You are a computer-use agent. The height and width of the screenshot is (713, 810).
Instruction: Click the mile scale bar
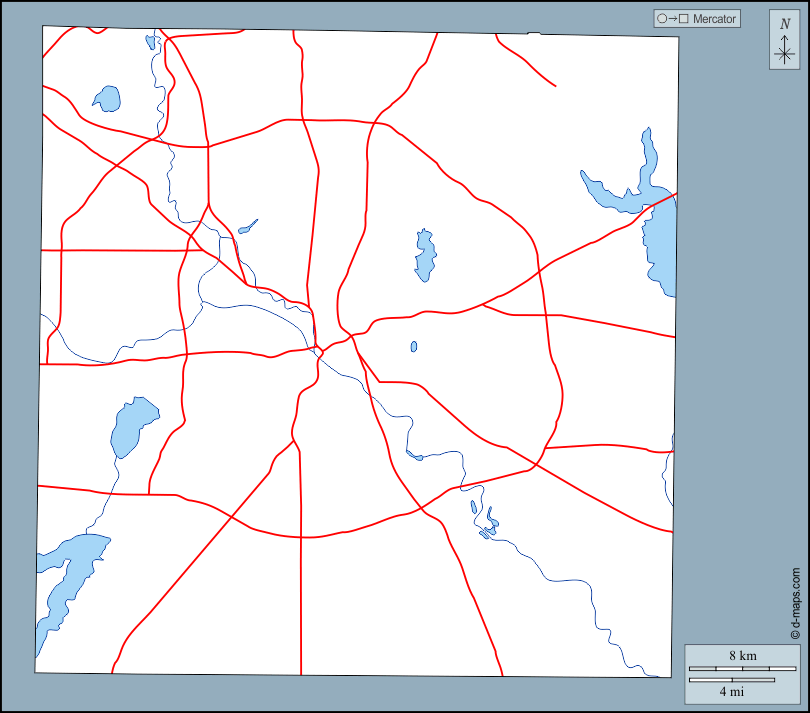[732, 680]
